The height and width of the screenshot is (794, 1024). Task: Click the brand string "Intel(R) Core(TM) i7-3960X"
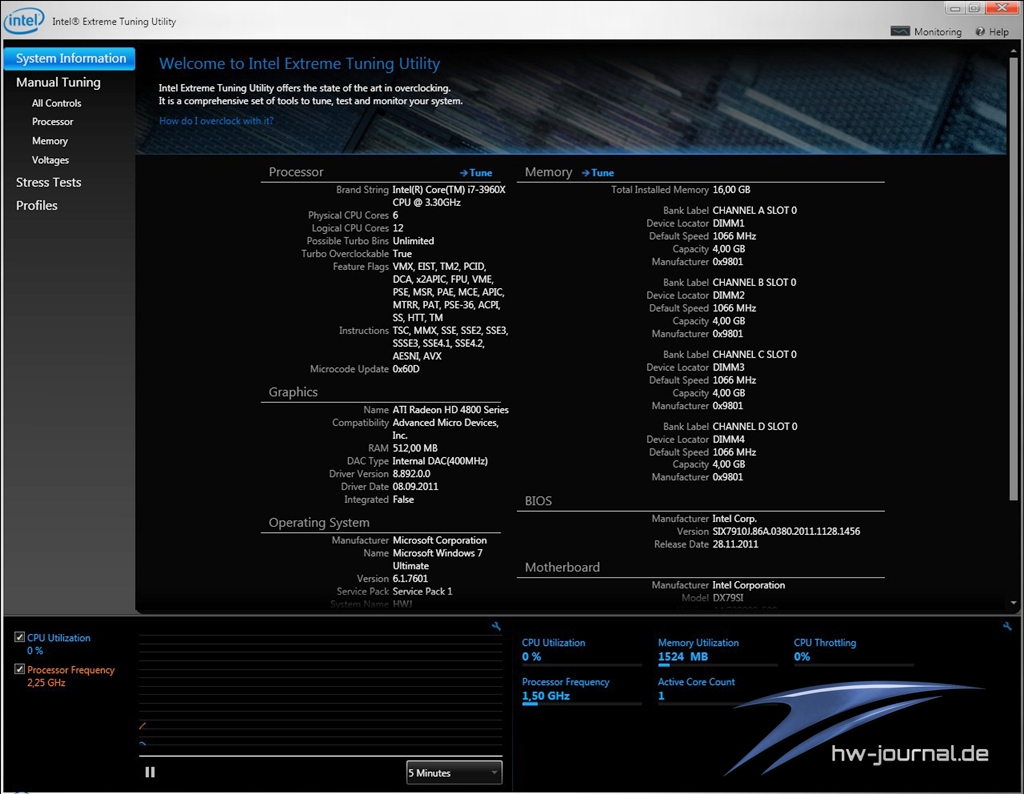[449, 190]
